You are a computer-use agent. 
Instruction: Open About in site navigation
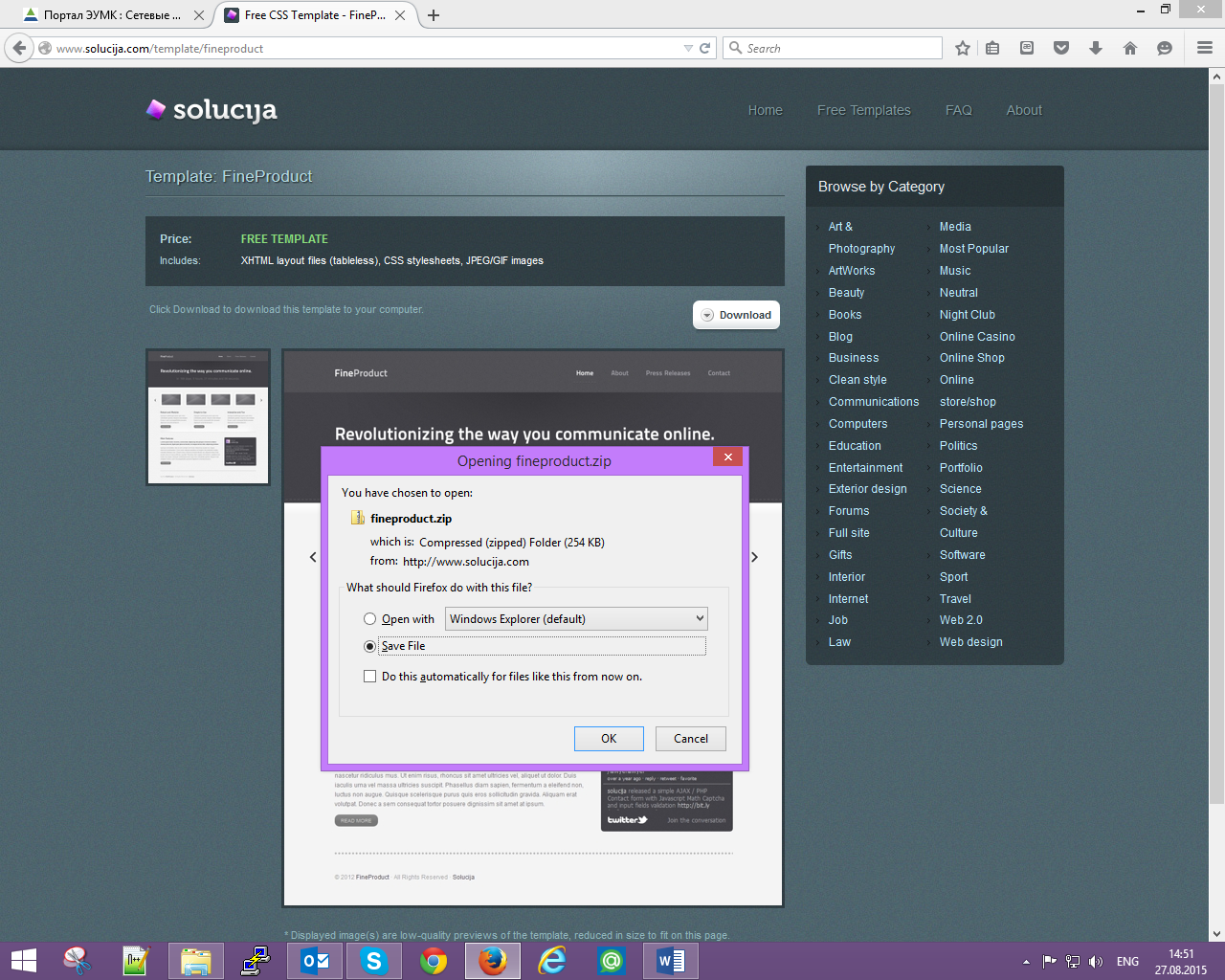click(x=1024, y=110)
